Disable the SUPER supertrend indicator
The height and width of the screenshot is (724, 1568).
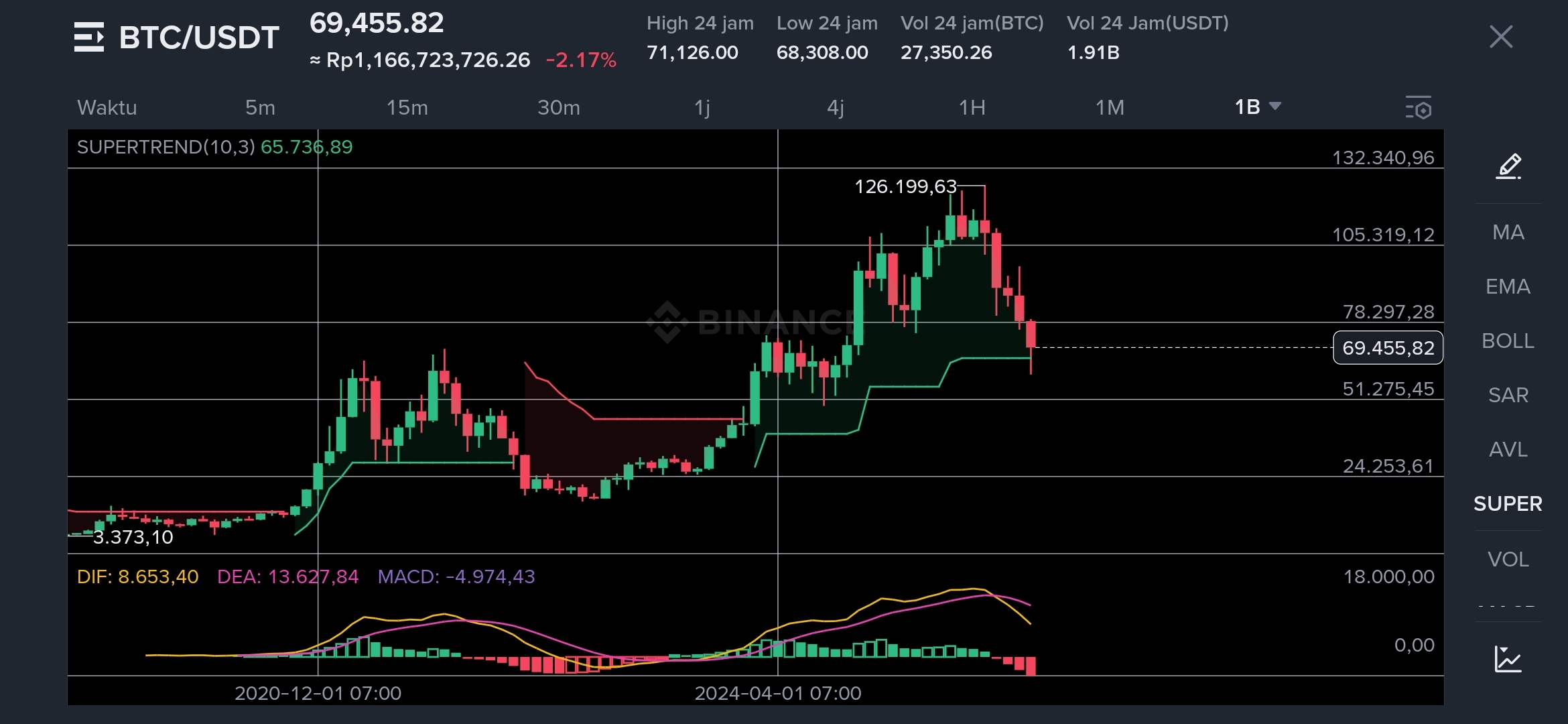coord(1508,504)
